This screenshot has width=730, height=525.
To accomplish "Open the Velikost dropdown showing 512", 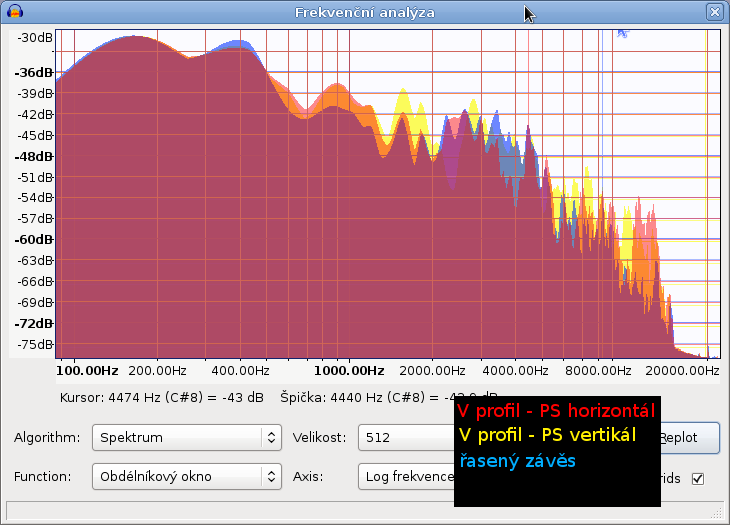I will 406,438.
